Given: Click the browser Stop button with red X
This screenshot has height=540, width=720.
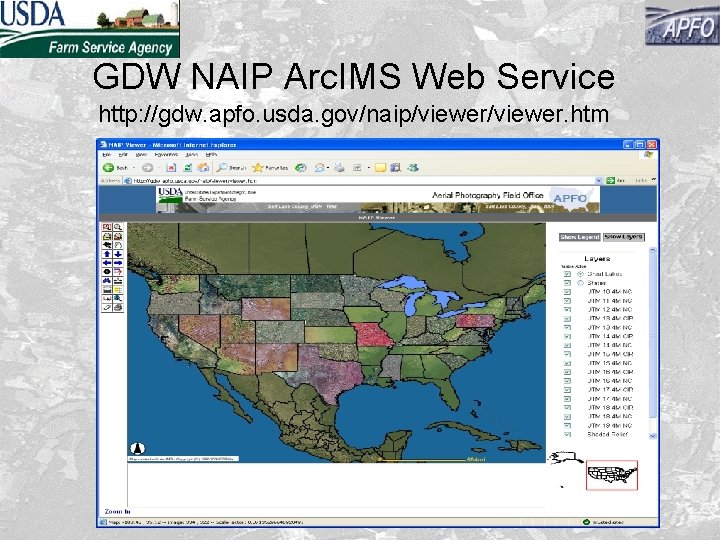Looking at the screenshot, I should point(171,168).
